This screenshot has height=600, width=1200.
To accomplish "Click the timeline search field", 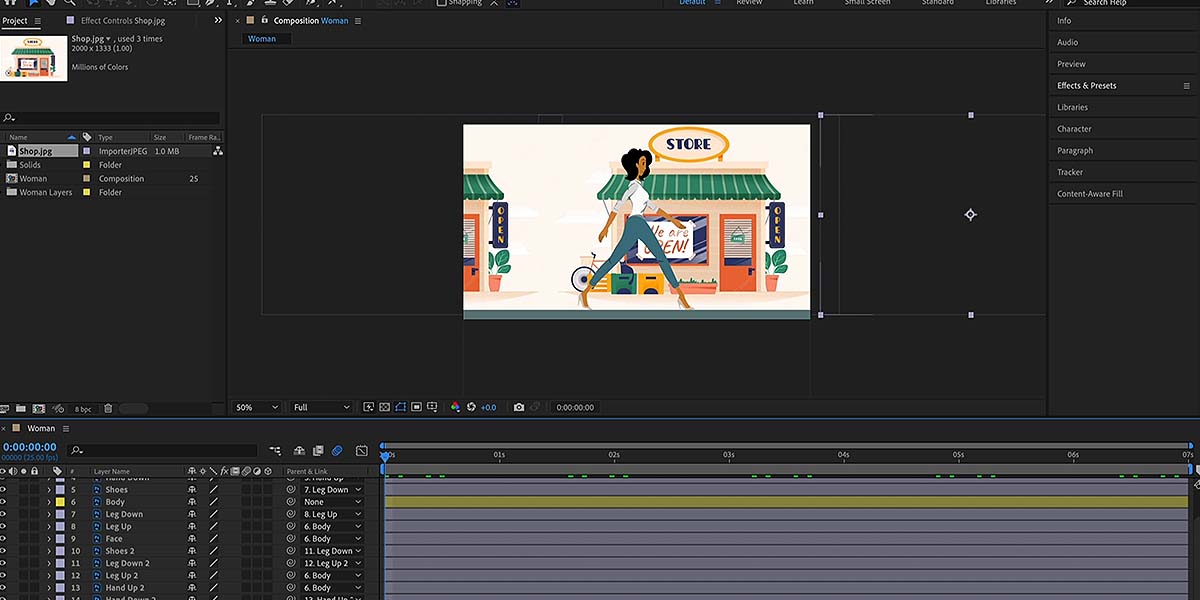I will [165, 451].
